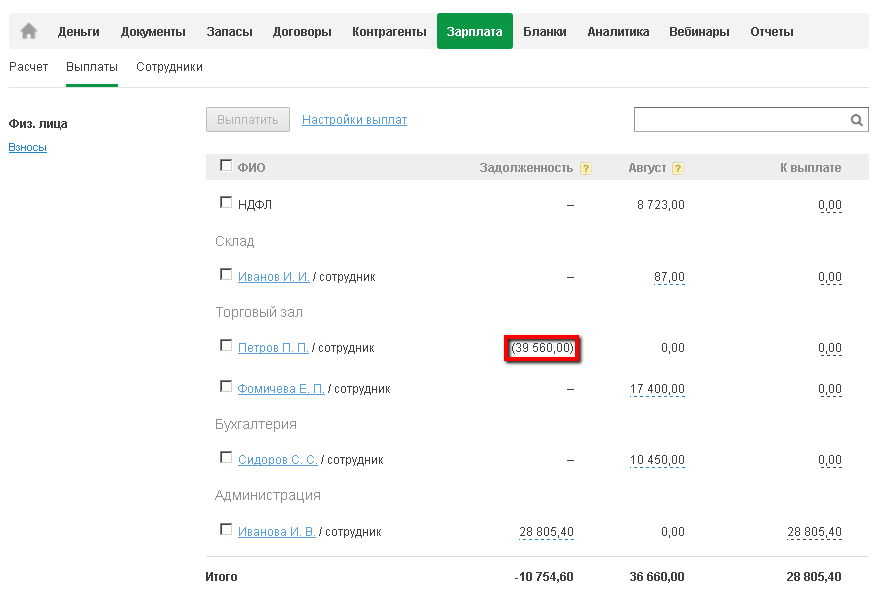Click the К выплате column header

point(811,168)
